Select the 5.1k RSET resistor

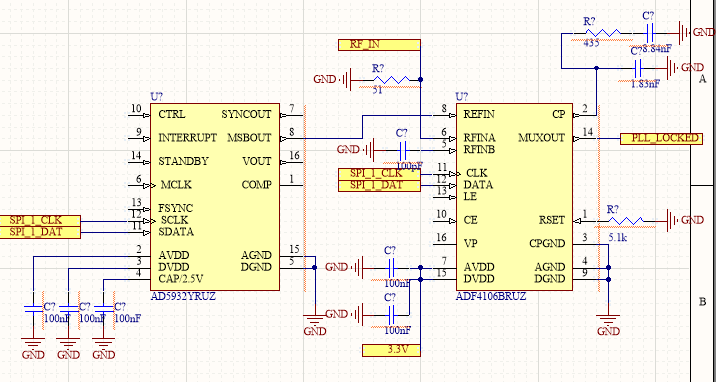[625, 220]
